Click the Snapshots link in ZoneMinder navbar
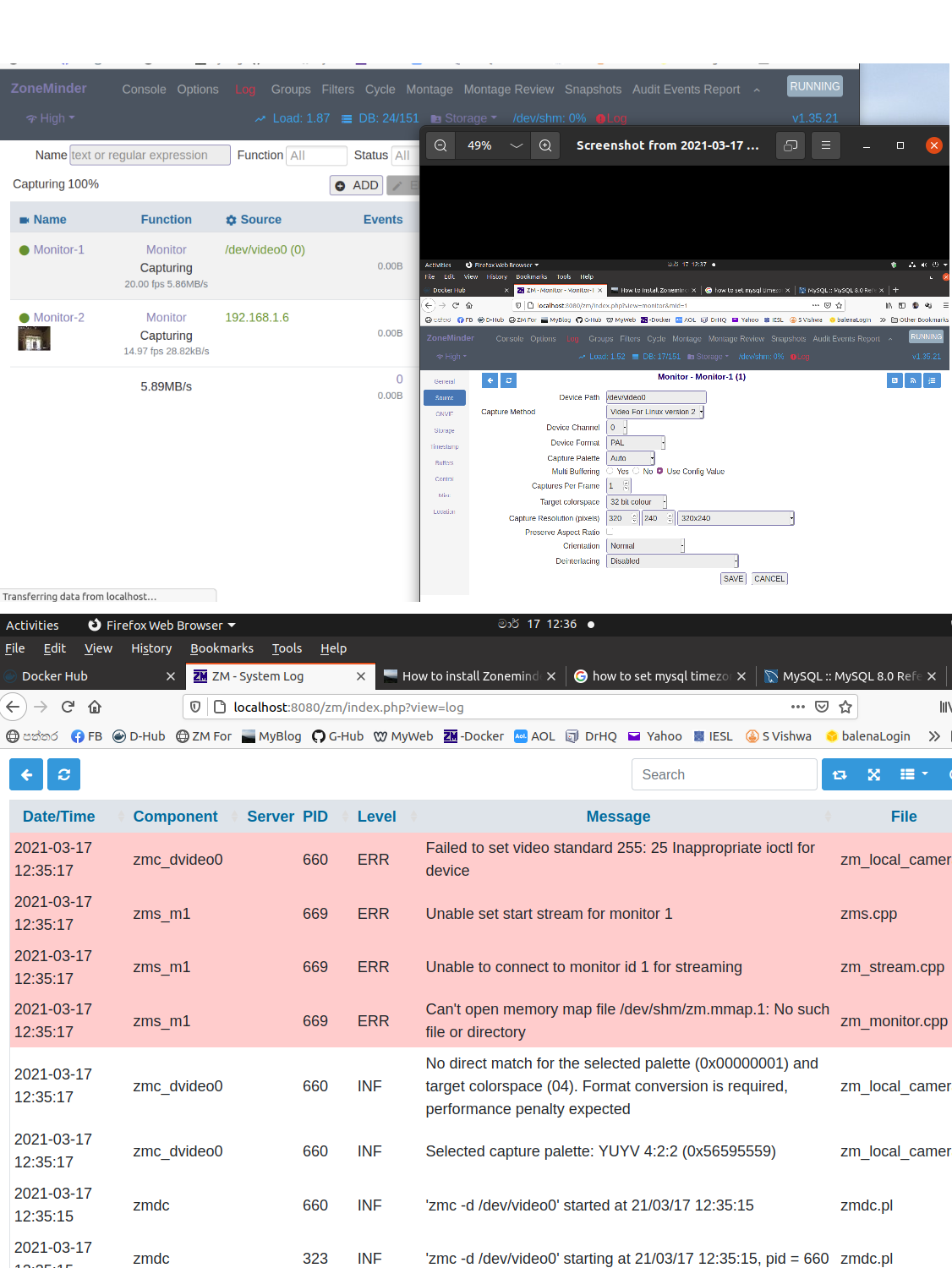The width and height of the screenshot is (952, 1268). 593,90
